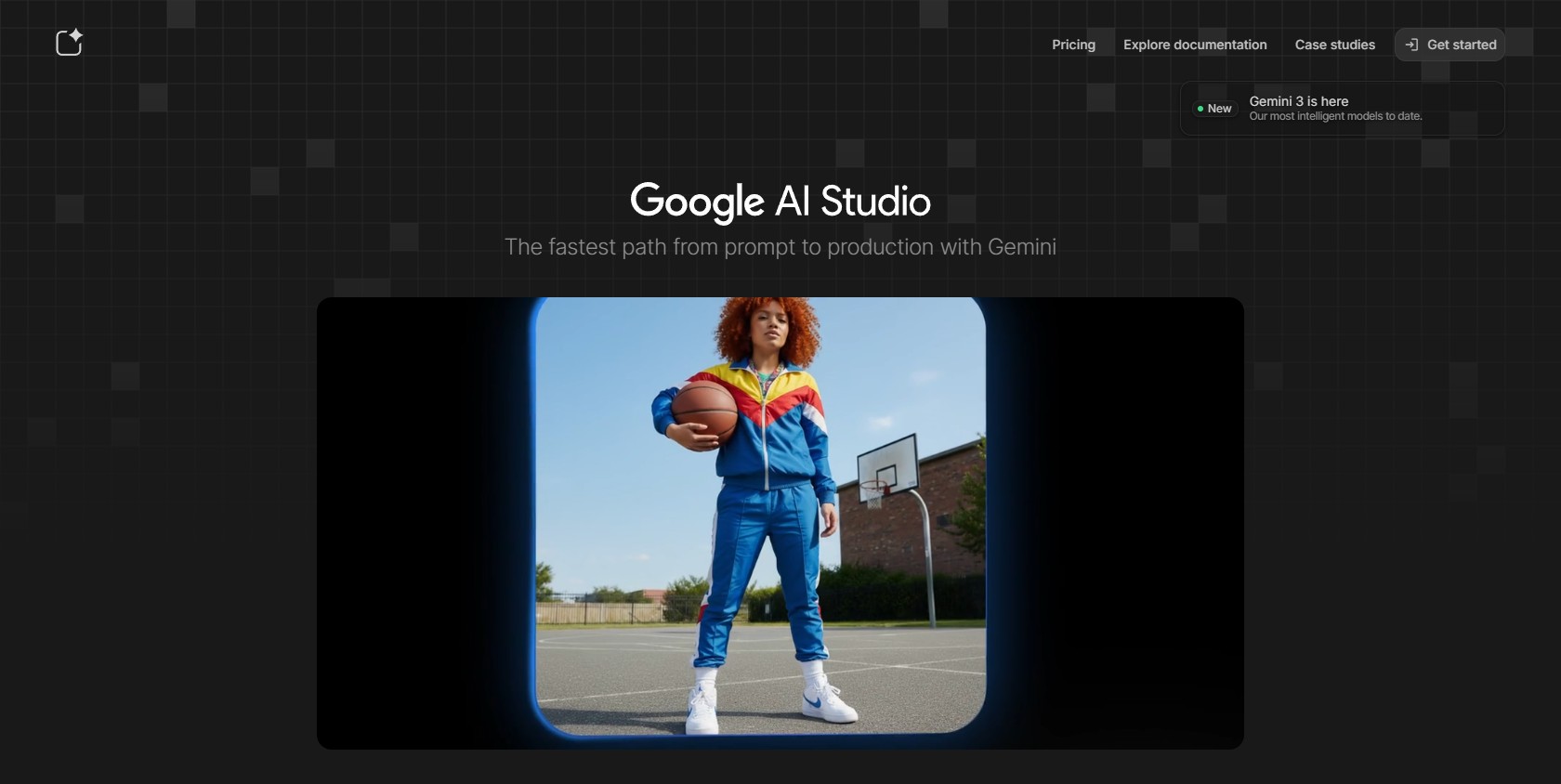Click the sign-in arrow icon in Get started

[x=1411, y=45]
